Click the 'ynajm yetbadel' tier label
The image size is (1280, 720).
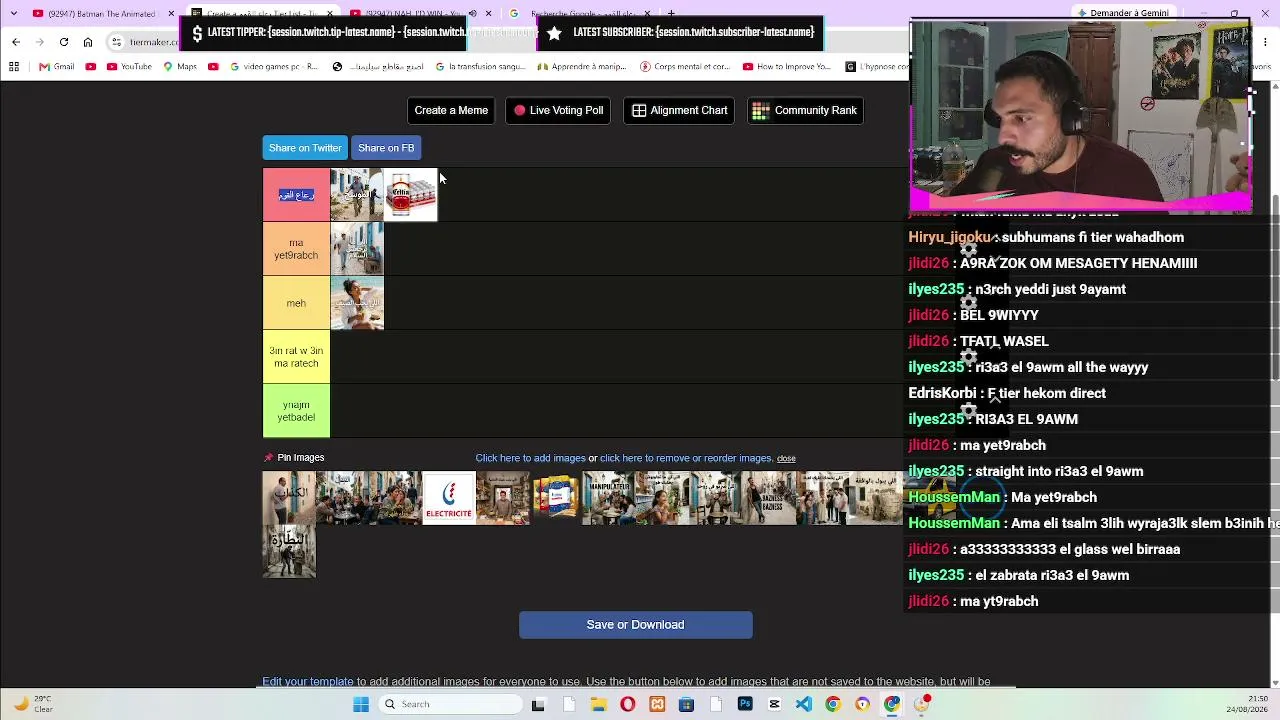(296, 411)
